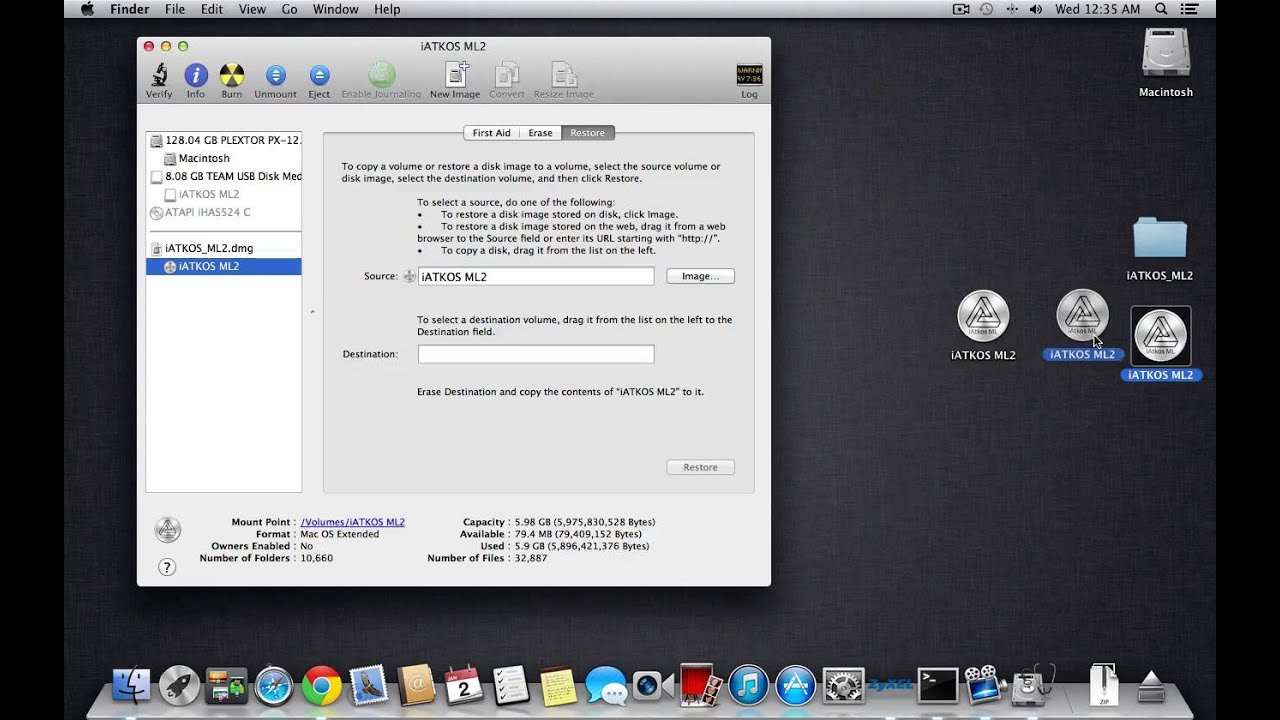Screen dimensions: 1280x720
Task: Open Calendar from the dock
Action: (x=463, y=685)
